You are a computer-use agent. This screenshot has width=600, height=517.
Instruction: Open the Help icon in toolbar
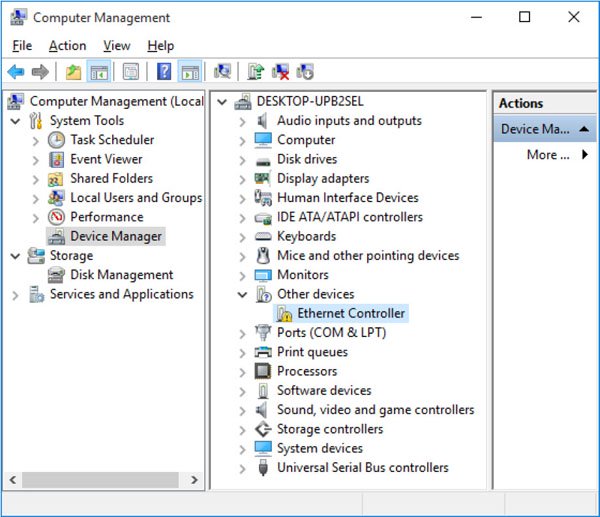click(x=164, y=72)
